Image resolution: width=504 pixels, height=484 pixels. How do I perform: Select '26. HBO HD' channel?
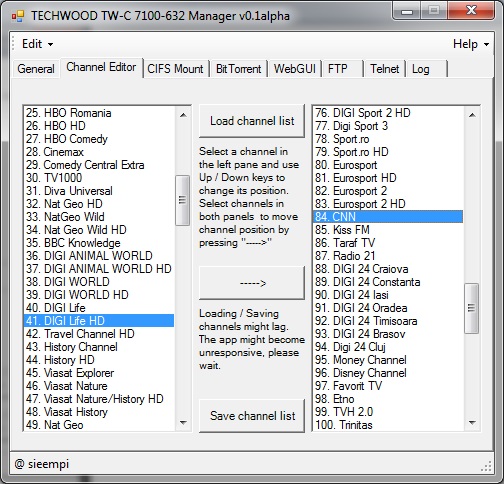pyautogui.click(x=99, y=126)
